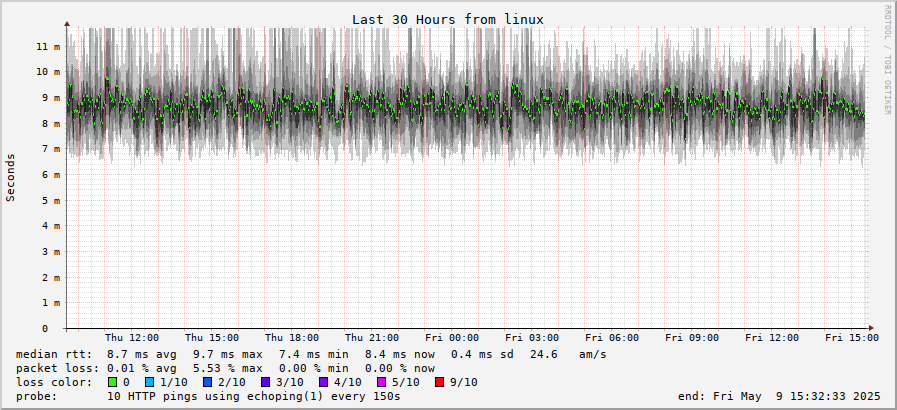
Task: Click the '4 m' y-axis value
Action: [x=51, y=226]
